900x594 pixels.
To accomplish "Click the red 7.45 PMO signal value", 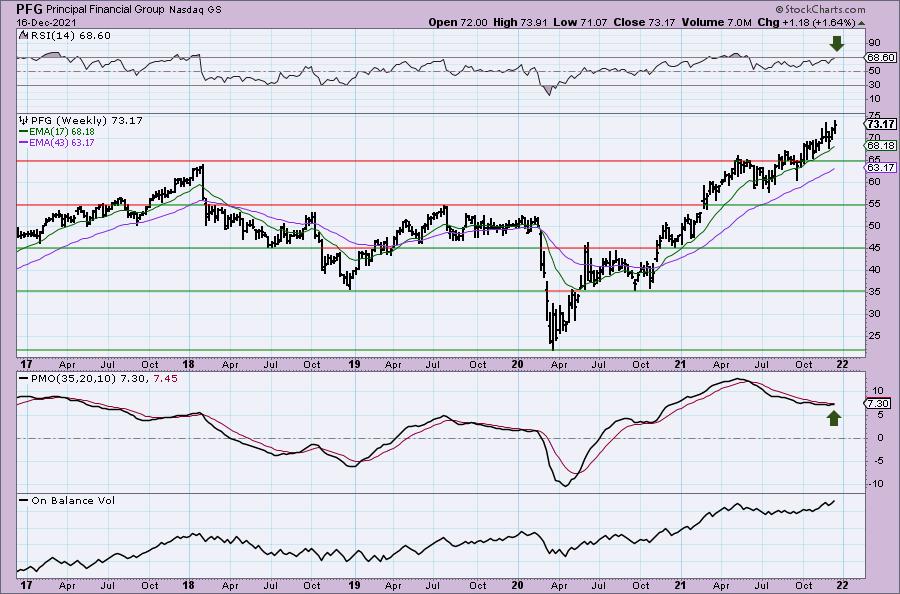I will [165, 379].
